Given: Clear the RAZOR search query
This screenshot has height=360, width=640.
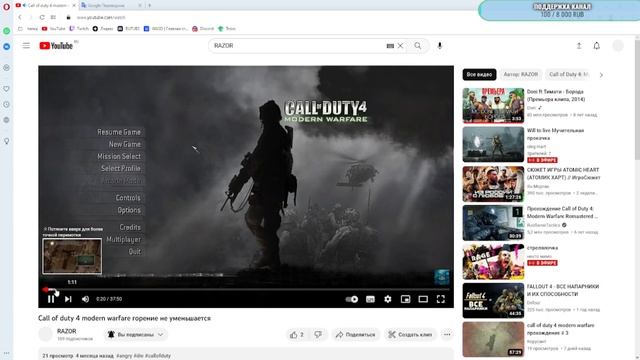Looking at the screenshot, I should pos(400,46).
